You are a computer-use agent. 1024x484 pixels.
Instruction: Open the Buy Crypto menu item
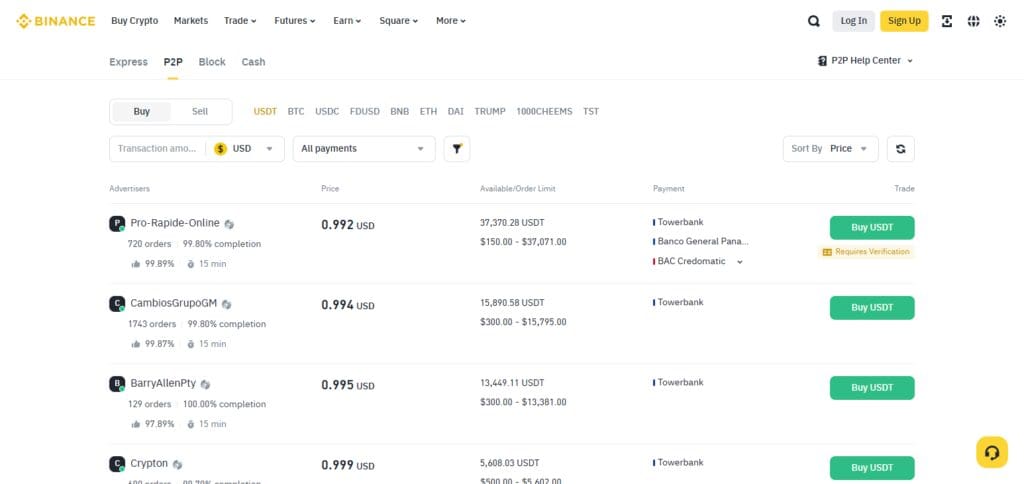pos(135,21)
